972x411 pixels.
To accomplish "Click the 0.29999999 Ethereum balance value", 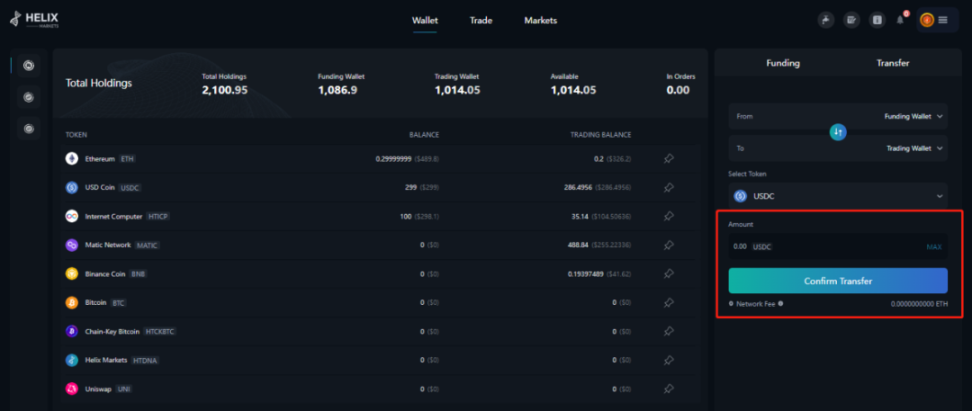I will point(393,159).
